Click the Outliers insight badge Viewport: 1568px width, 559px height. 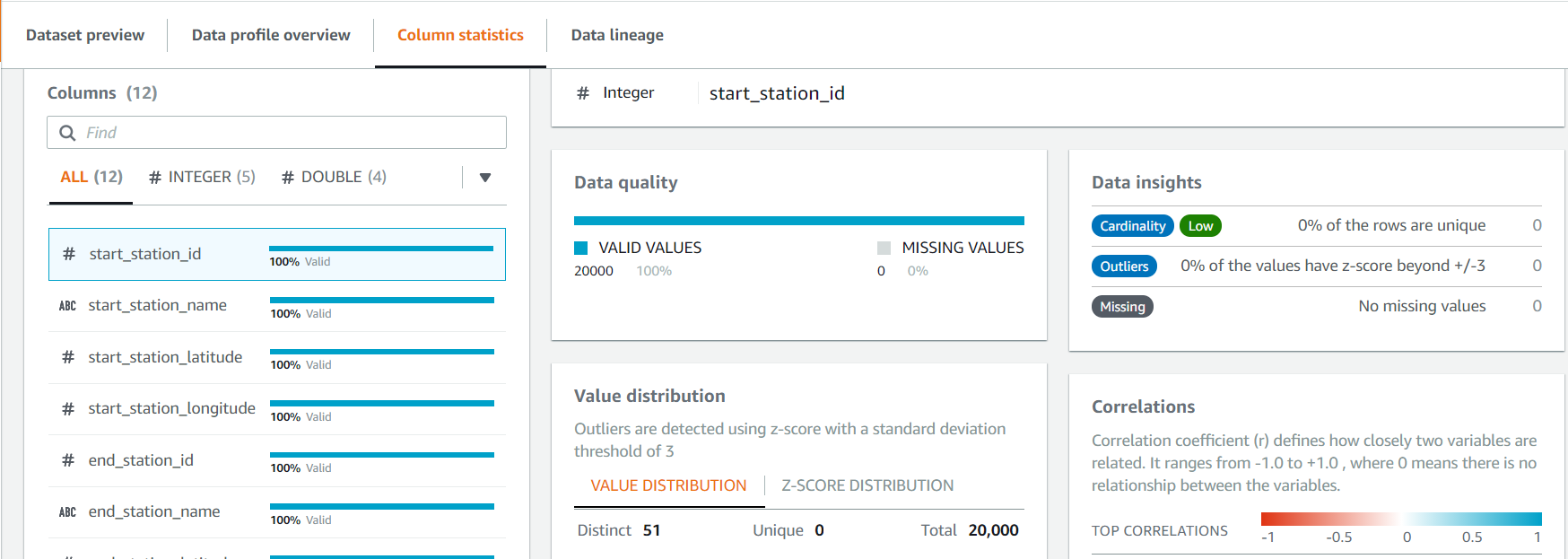1124,266
